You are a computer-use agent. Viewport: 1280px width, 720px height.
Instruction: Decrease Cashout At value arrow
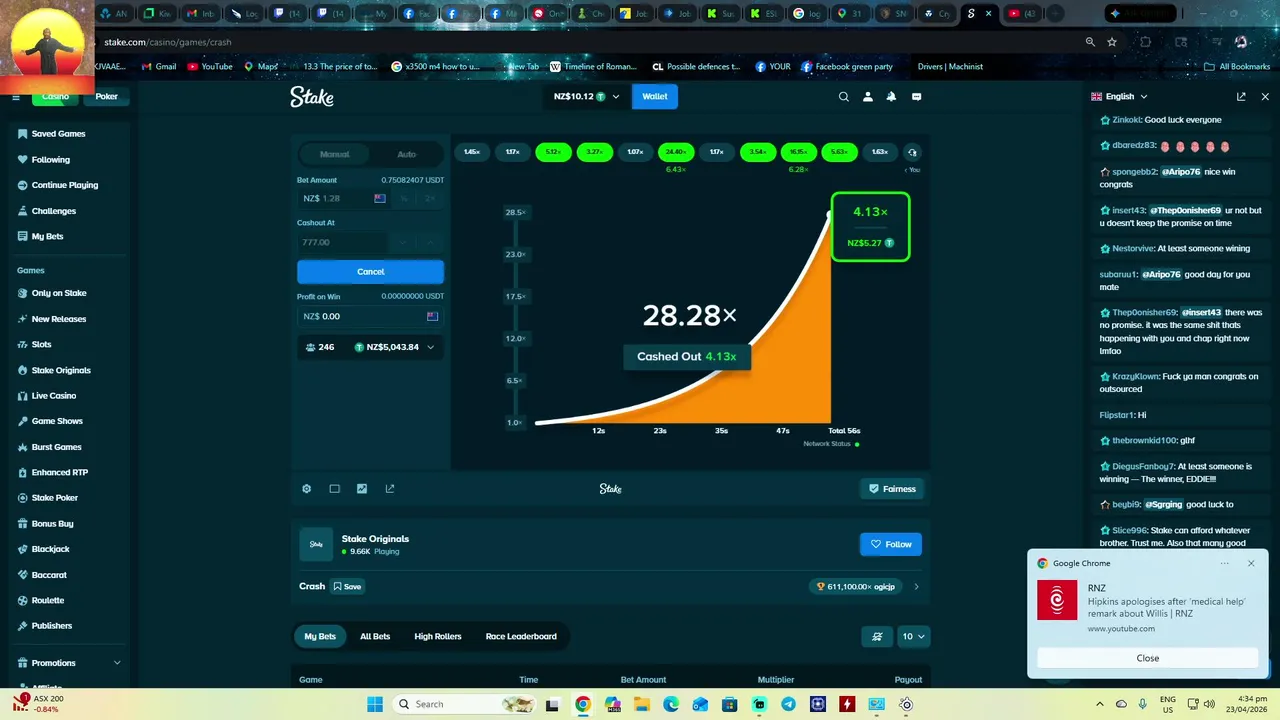click(403, 242)
